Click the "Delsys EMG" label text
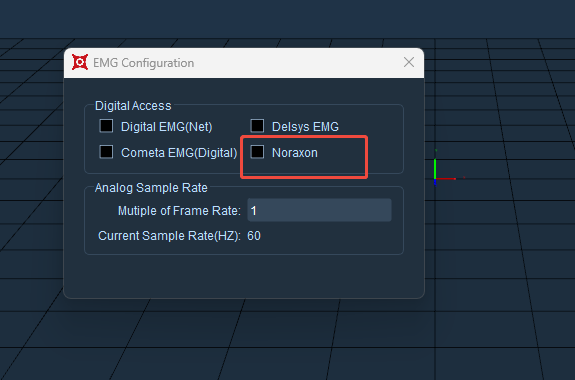 [305, 127]
